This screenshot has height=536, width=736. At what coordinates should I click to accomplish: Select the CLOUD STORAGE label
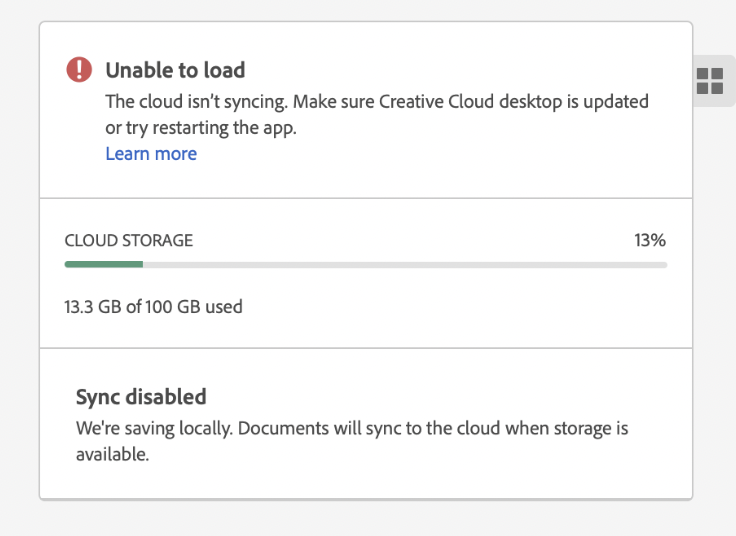[129, 241]
